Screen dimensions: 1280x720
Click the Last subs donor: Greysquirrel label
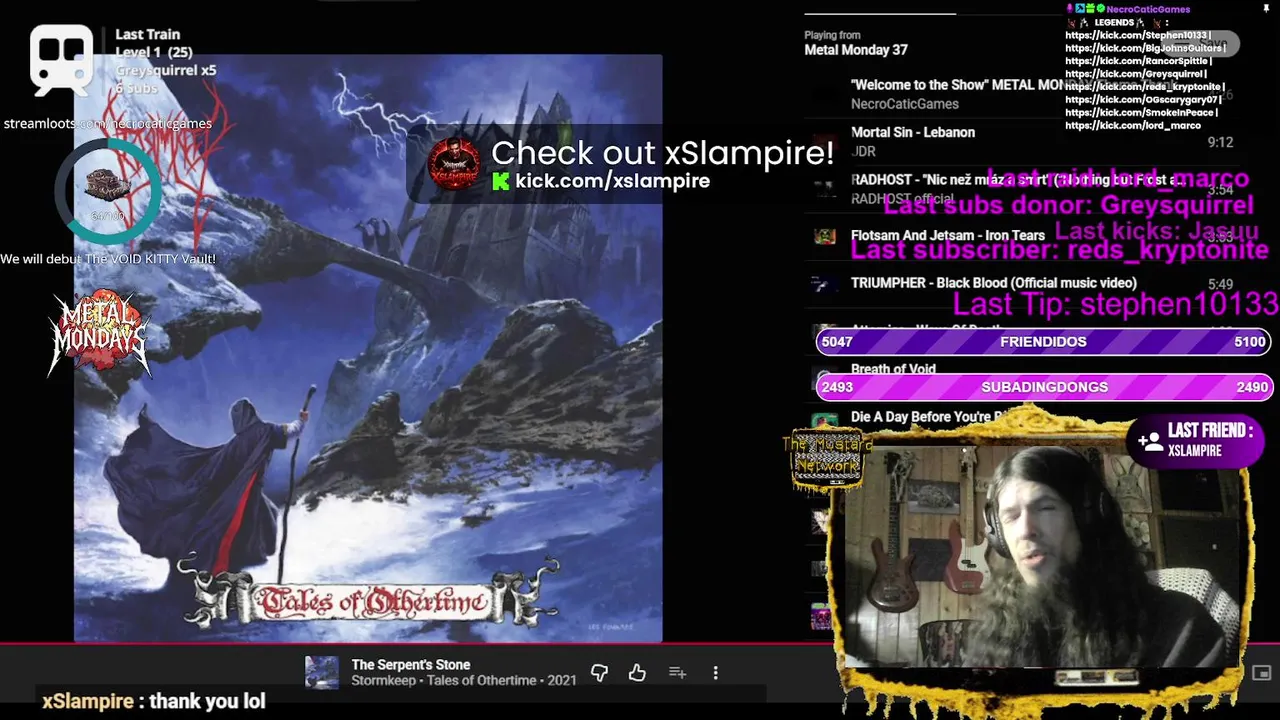coord(1068,206)
